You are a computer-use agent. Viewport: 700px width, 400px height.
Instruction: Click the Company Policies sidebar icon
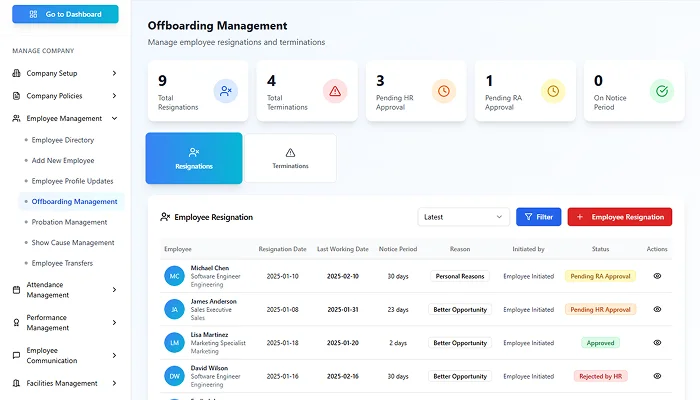pyautogui.click(x=17, y=96)
